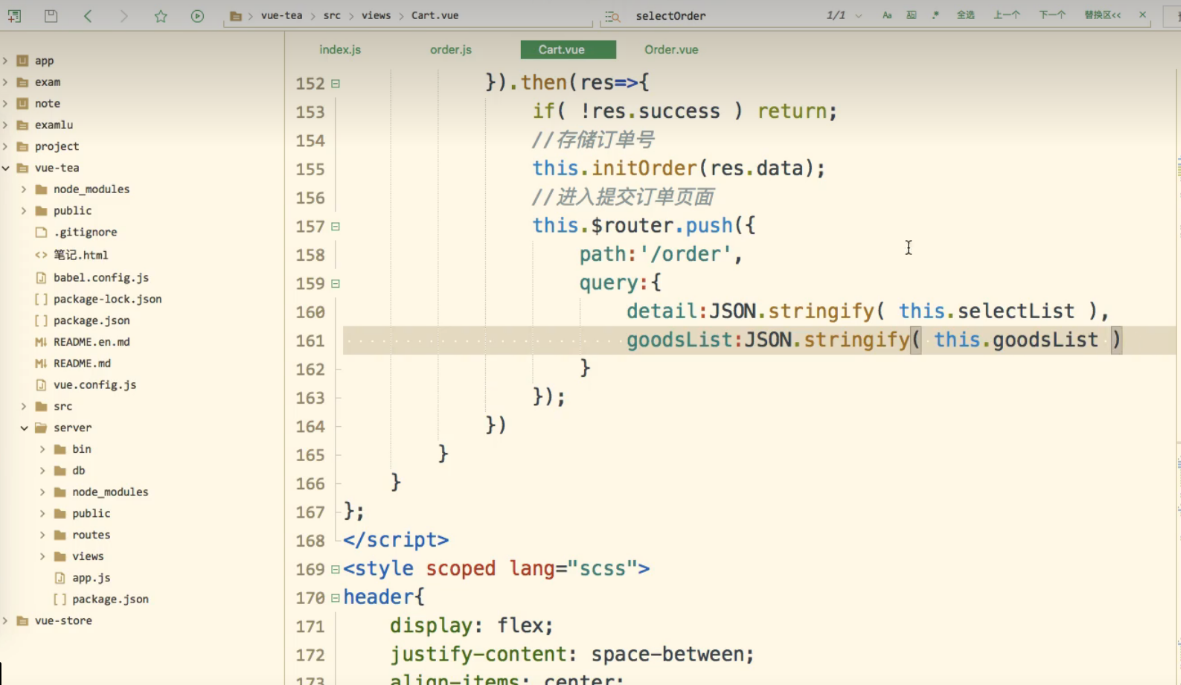Image resolution: width=1181 pixels, height=685 pixels.
Task: Open package-lock.json file
Action: pos(107,299)
